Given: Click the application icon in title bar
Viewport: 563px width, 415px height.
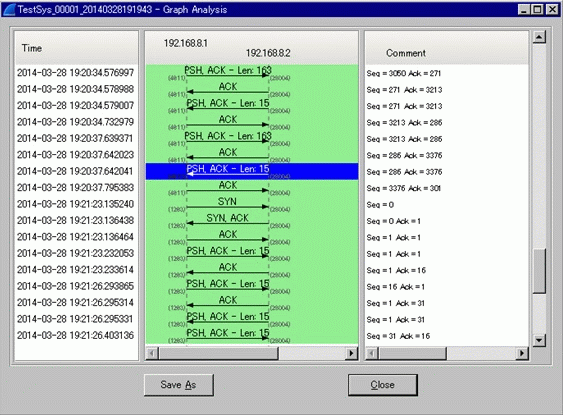Looking at the screenshot, I should click(x=9, y=9).
